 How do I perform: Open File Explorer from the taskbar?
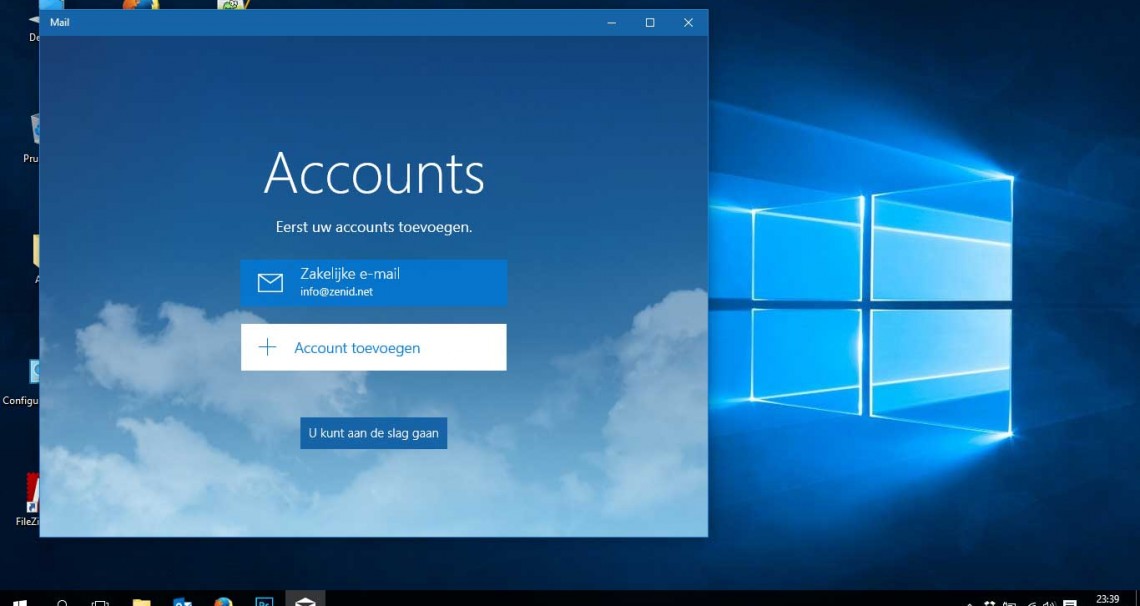(141, 602)
